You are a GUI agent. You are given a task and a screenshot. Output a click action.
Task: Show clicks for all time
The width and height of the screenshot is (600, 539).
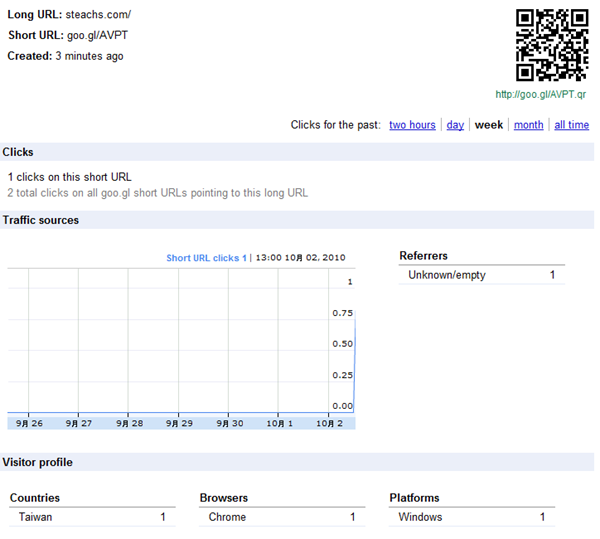(571, 125)
